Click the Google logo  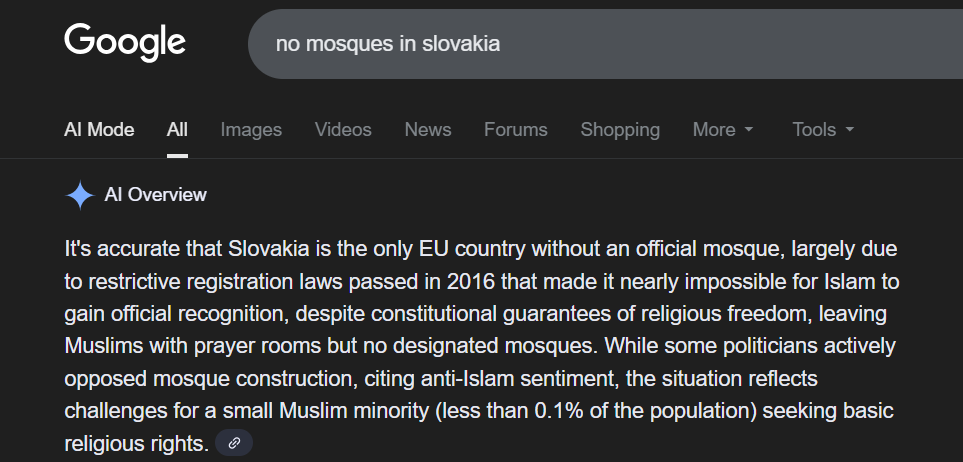coord(125,42)
